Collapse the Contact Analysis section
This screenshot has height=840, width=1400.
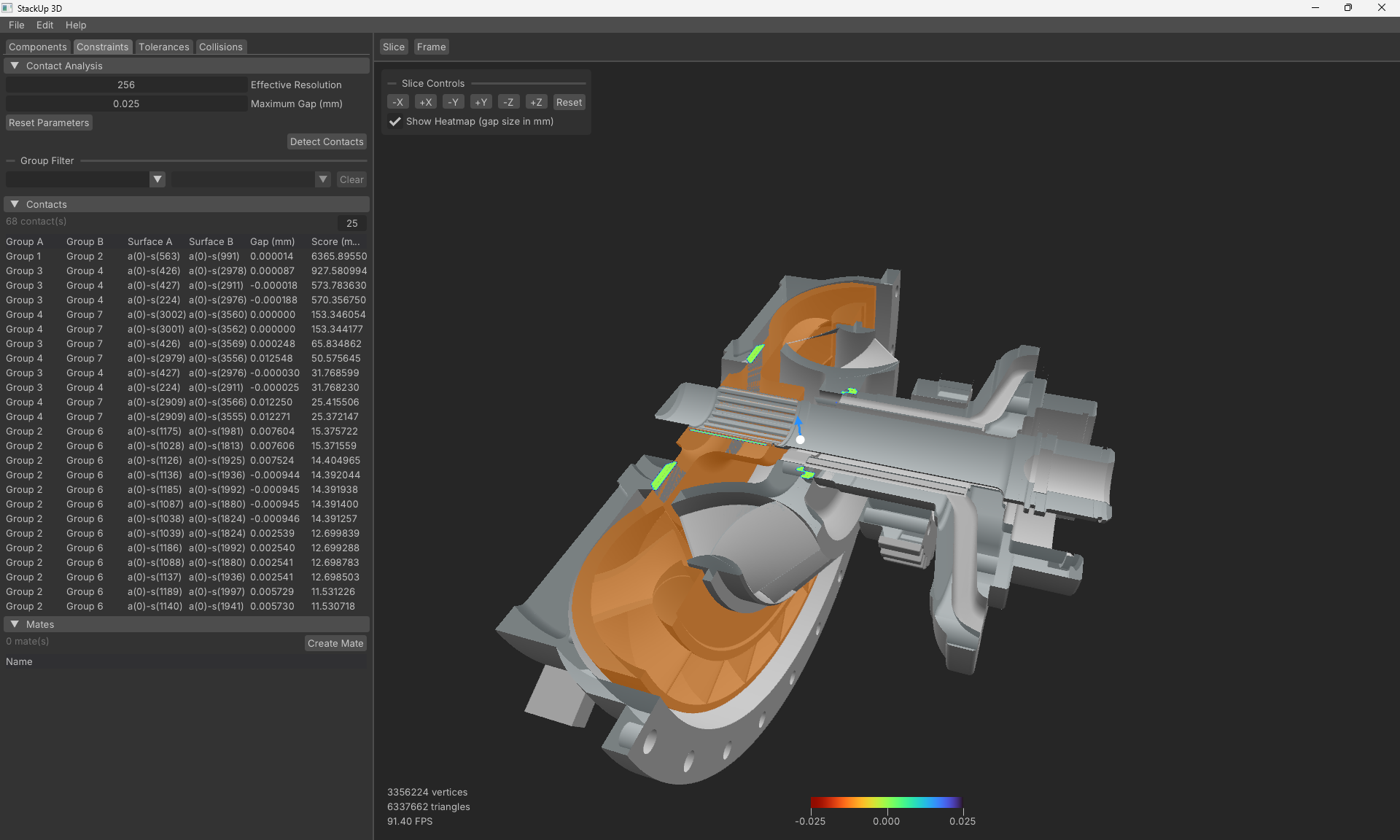coord(15,65)
